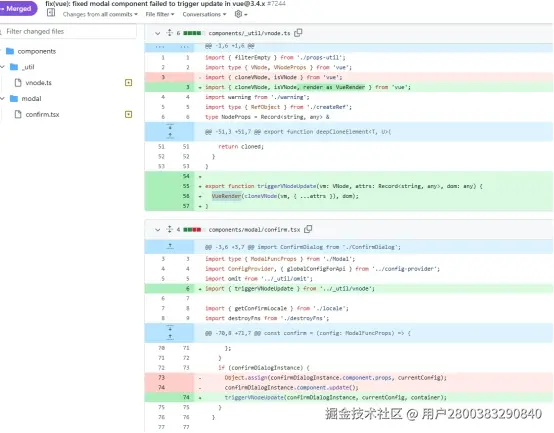The image size is (554, 433).
Task: Select added line 6 import triggerVNodeUpdate
Action: coord(290,289)
